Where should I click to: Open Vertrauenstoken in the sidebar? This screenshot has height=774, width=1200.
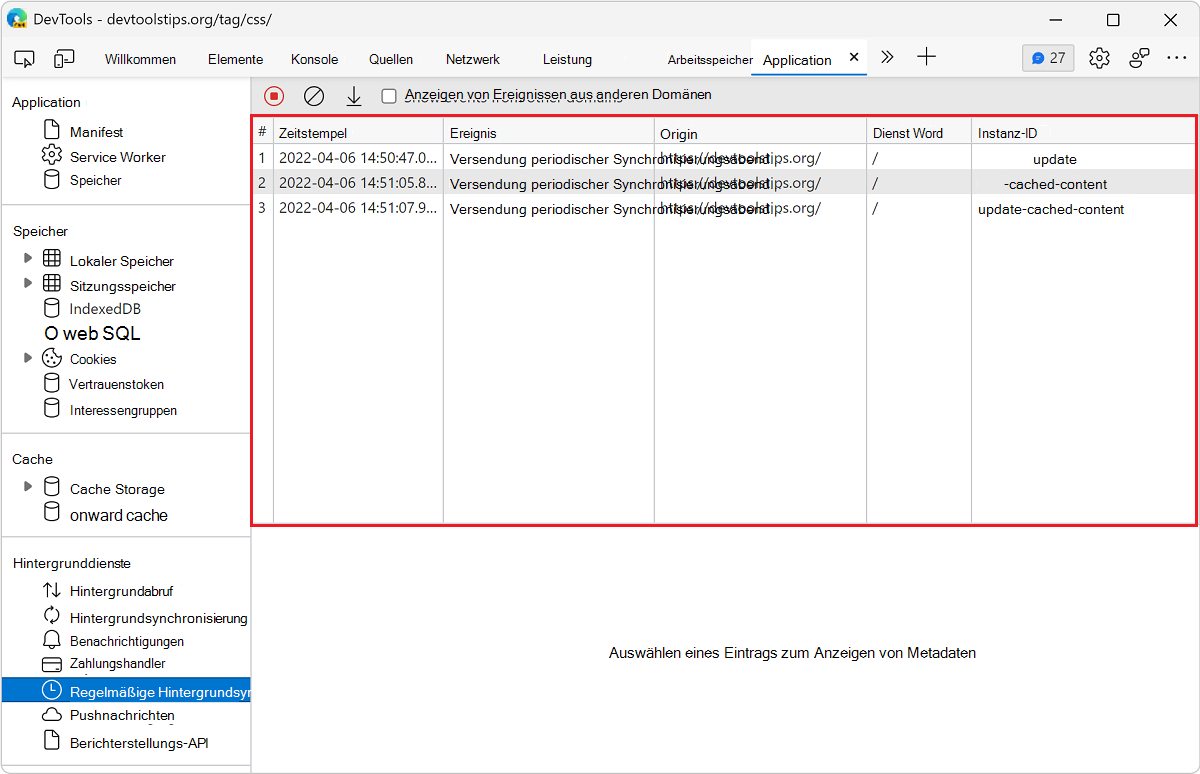116,384
